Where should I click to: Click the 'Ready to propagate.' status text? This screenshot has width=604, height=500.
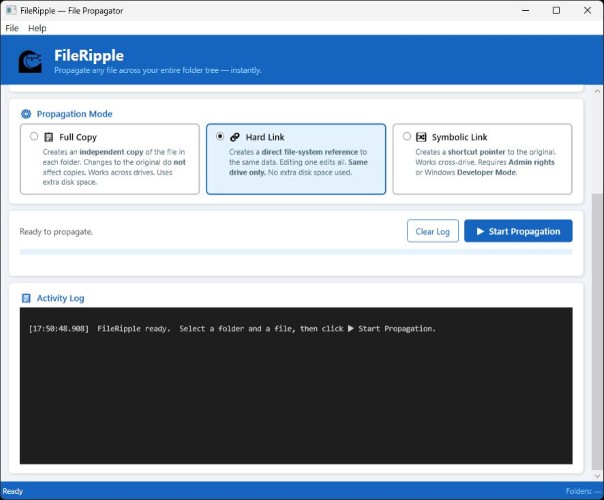click(x=56, y=232)
